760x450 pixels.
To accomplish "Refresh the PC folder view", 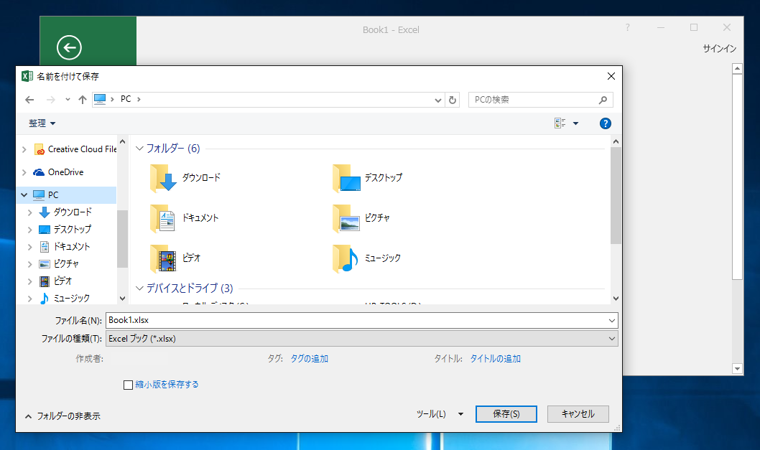I will pos(452,100).
